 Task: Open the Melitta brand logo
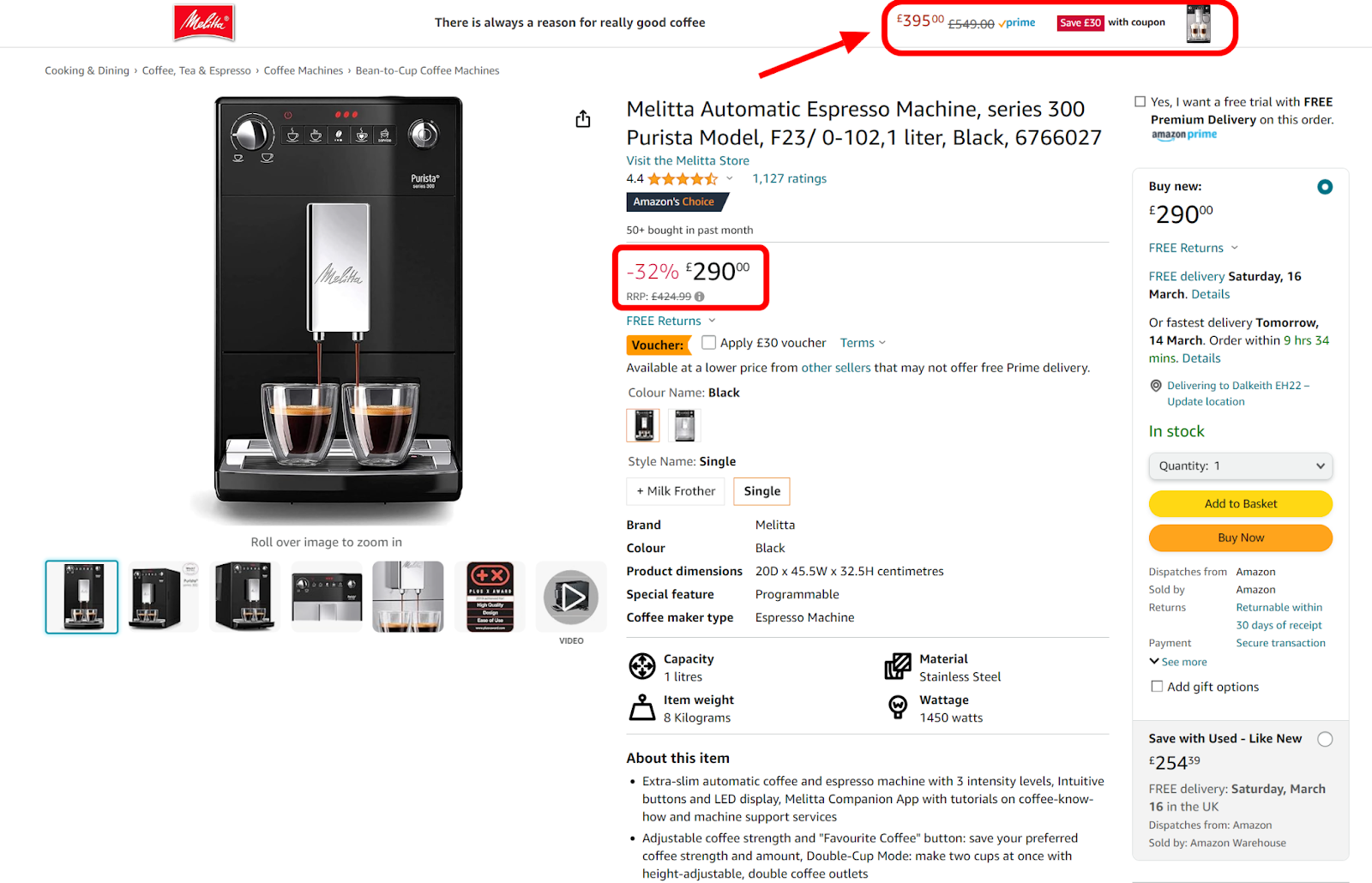[204, 23]
